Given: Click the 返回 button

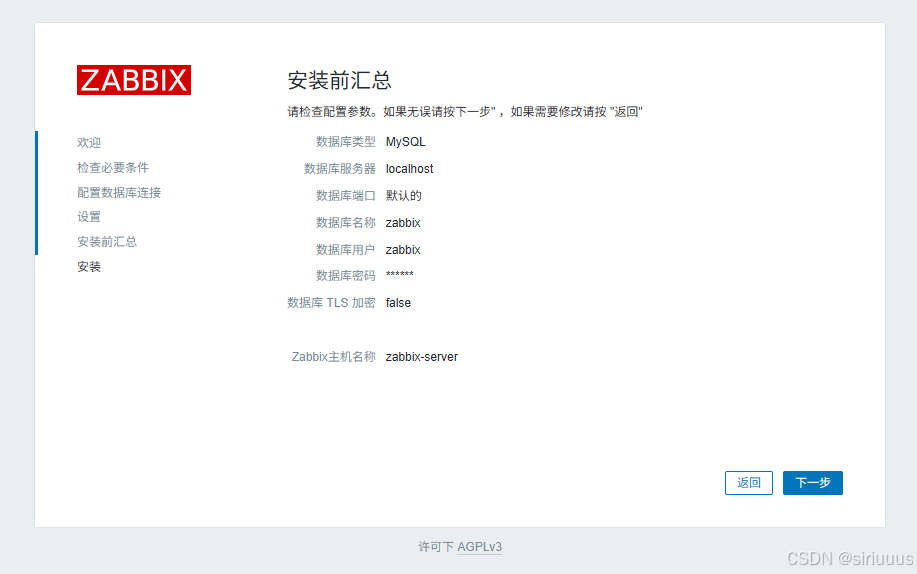Looking at the screenshot, I should [749, 483].
